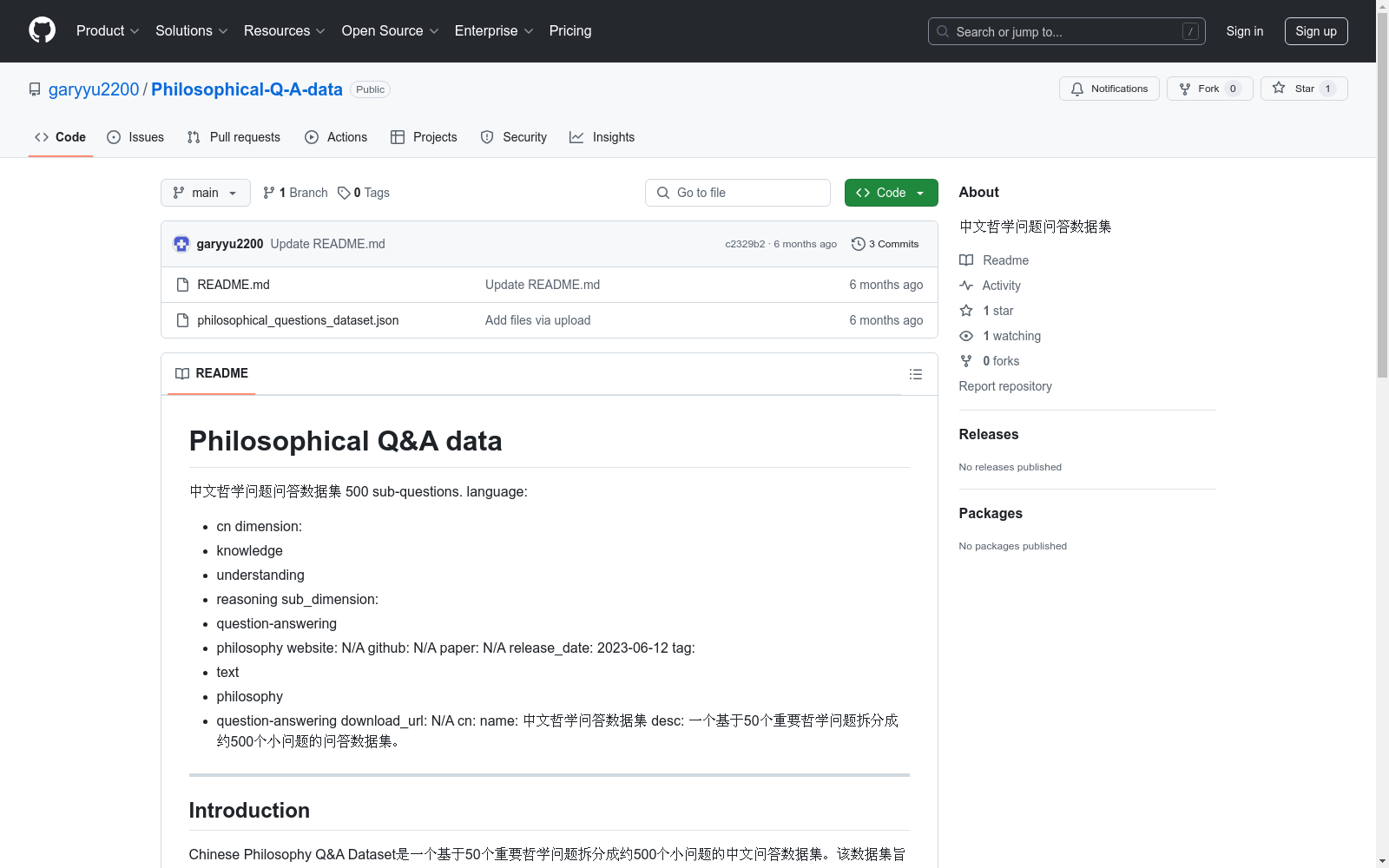
Task: View the 1 star stargazers link
Action: [986, 311]
